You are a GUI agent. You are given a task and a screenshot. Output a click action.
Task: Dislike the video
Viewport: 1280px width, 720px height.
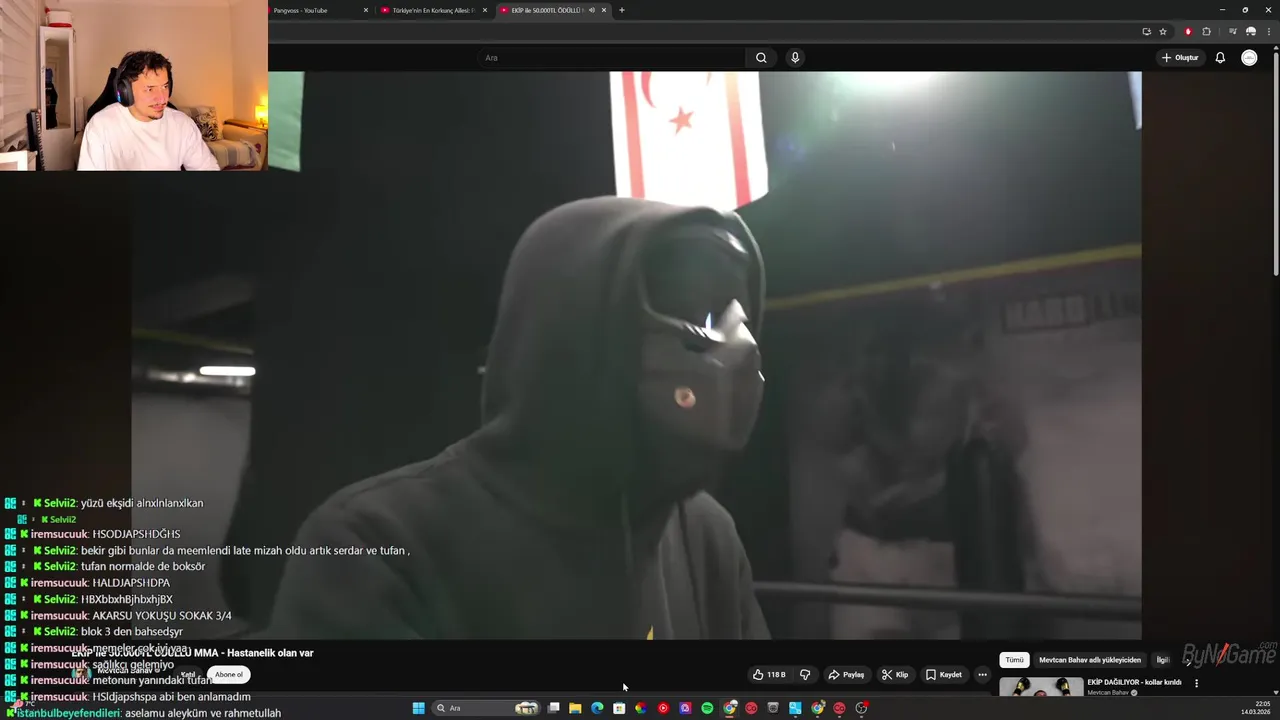805,675
